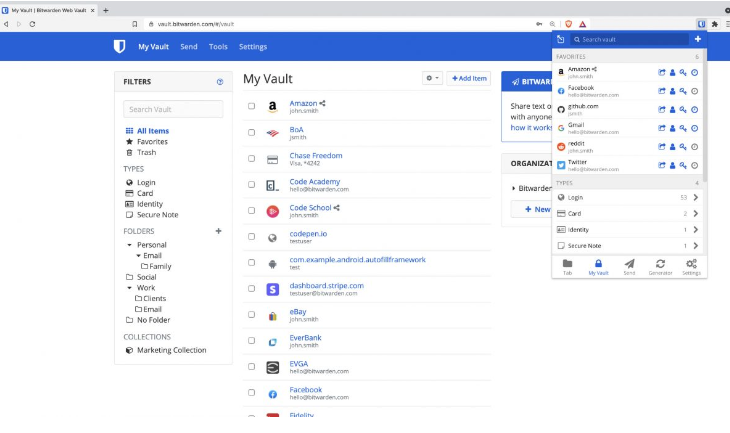Click the Bitwarden shield logo in header
This screenshot has width=730, height=433.
click(x=120, y=47)
